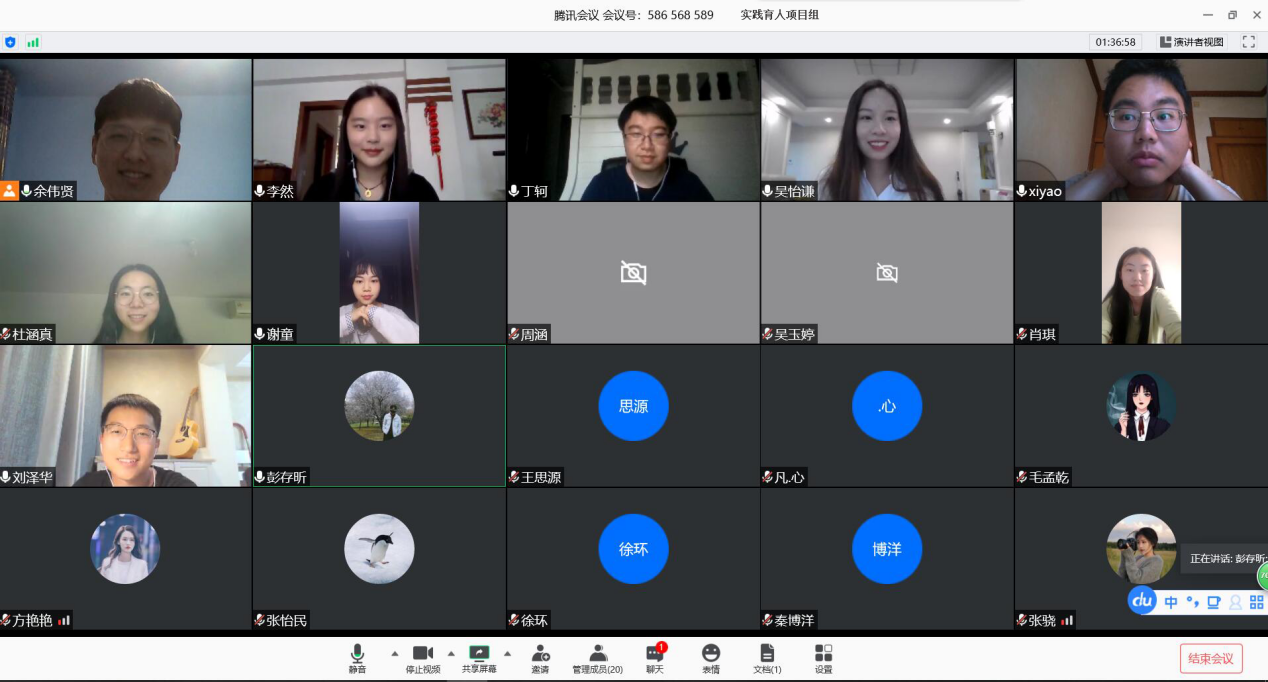Toggle Chinese input mode 中 in IME bar
This screenshot has width=1268, height=682.
(x=1170, y=602)
